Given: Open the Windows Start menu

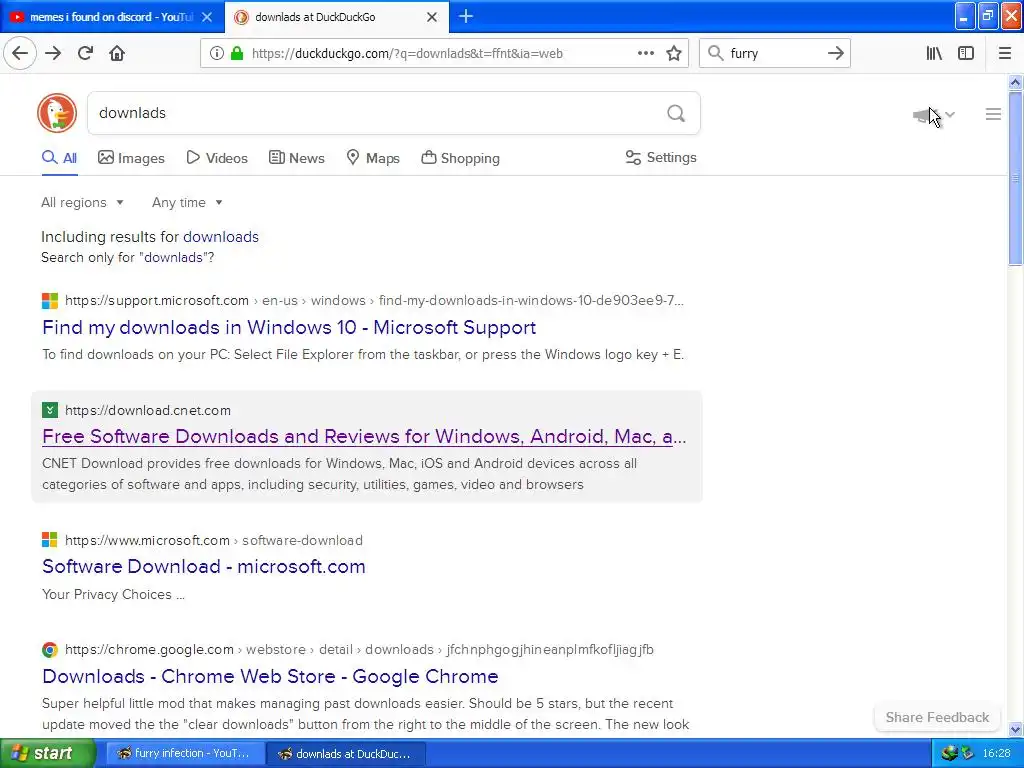Looking at the screenshot, I should (47, 753).
